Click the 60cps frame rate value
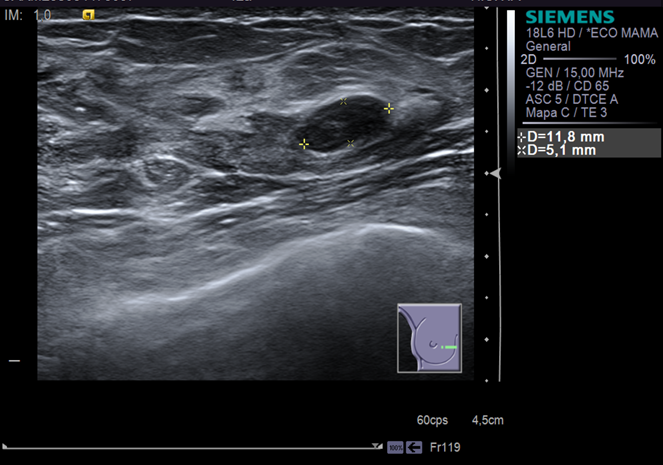 (432, 420)
